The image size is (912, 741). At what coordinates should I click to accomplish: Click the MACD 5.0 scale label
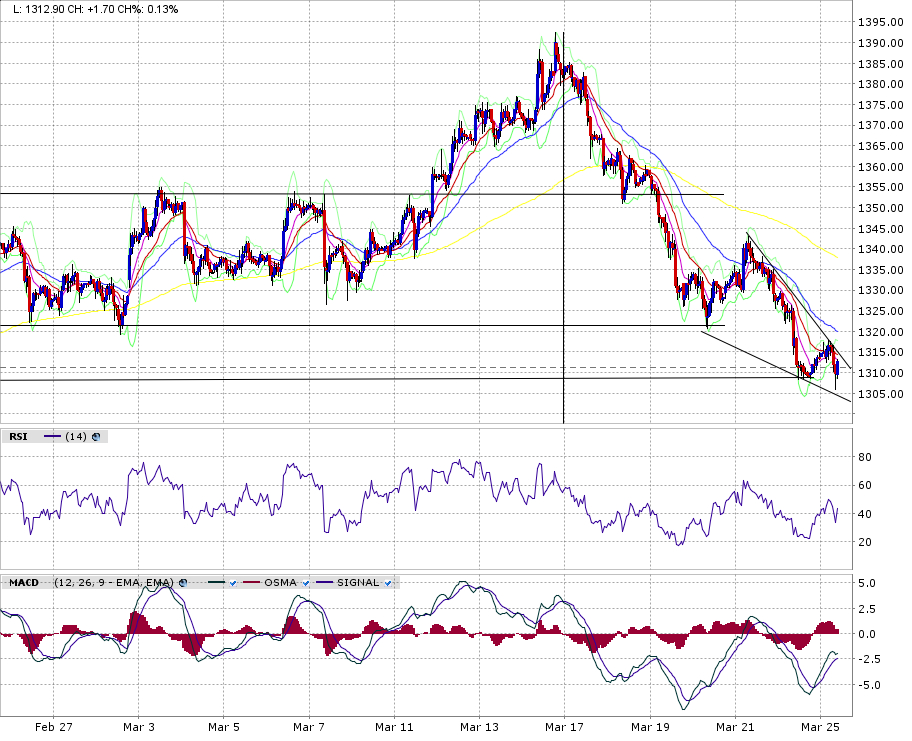(x=867, y=583)
